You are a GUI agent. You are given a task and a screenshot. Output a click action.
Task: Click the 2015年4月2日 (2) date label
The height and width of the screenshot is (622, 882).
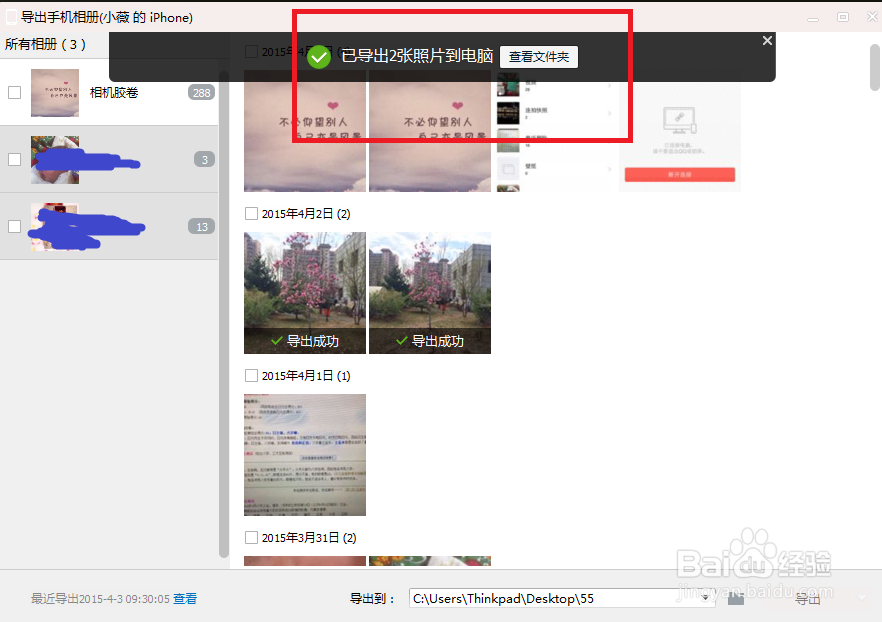(306, 214)
